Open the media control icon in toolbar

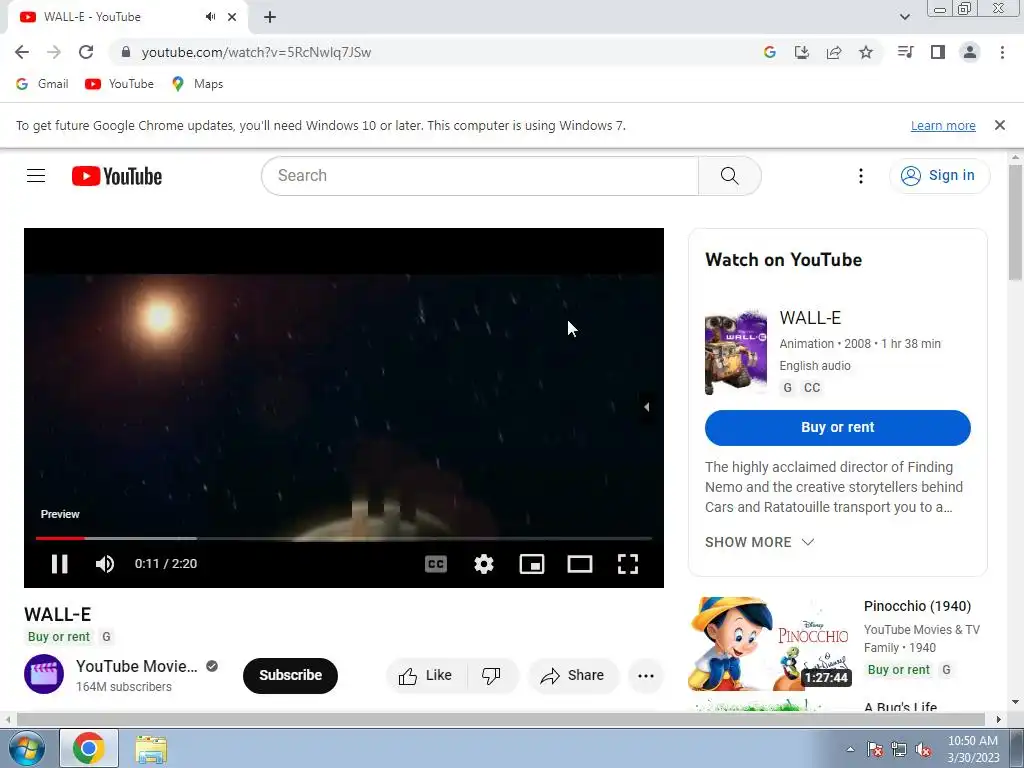pyautogui.click(x=906, y=52)
